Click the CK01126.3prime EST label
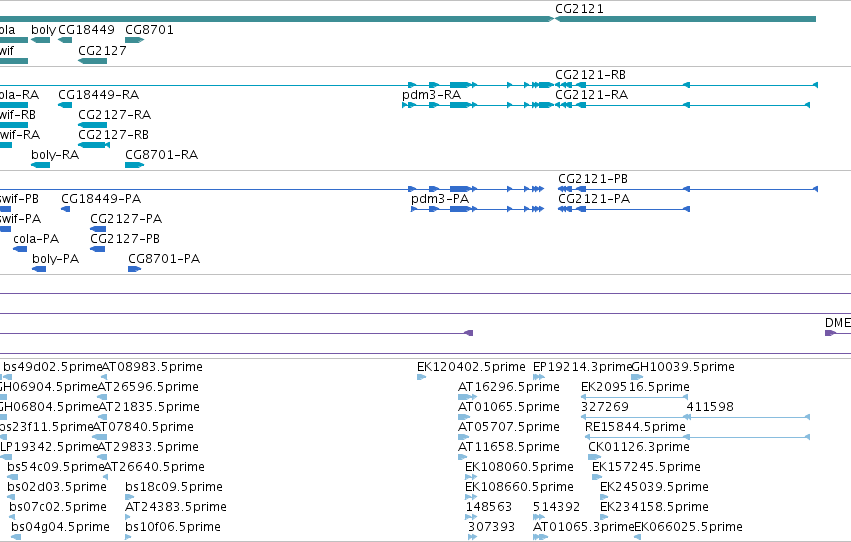 [x=639, y=448]
